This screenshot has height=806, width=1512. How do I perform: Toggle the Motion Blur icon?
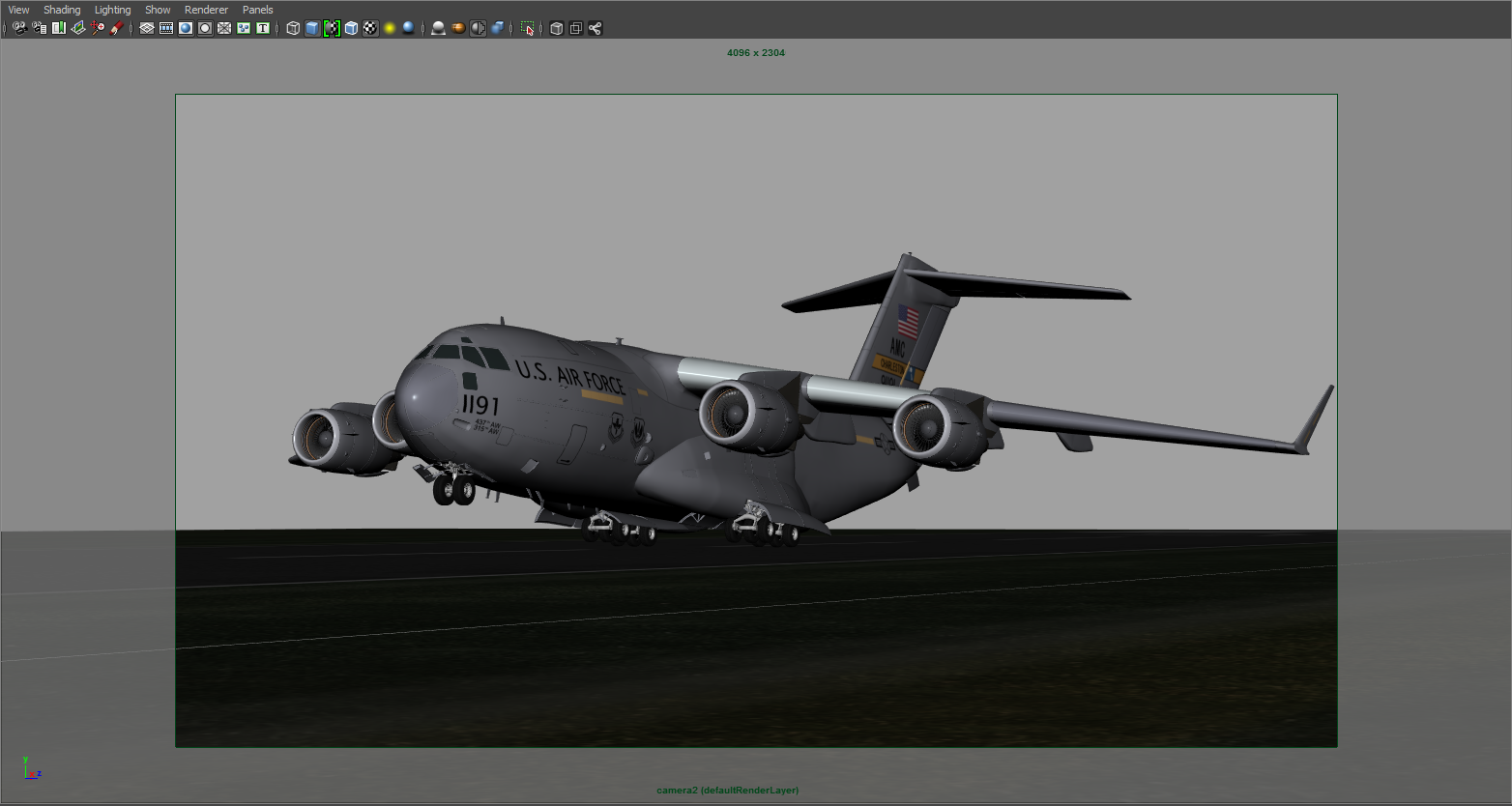click(458, 28)
